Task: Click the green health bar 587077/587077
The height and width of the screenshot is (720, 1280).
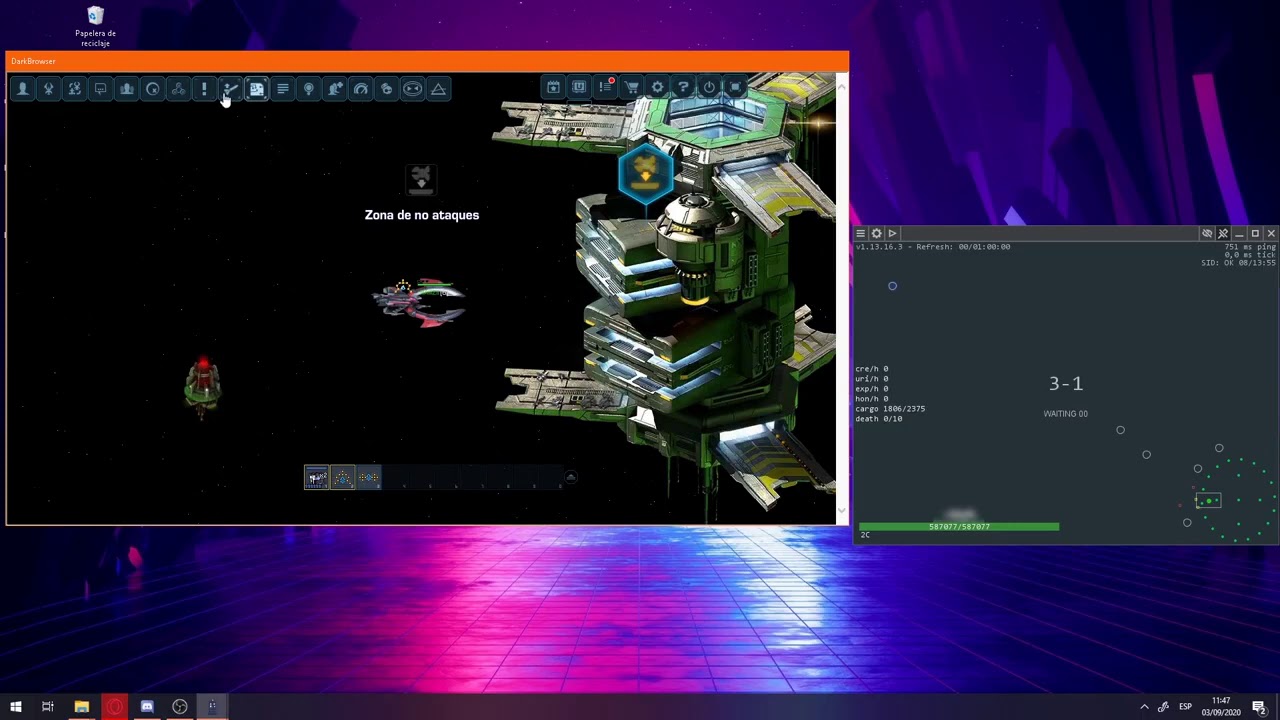Action: click(959, 526)
